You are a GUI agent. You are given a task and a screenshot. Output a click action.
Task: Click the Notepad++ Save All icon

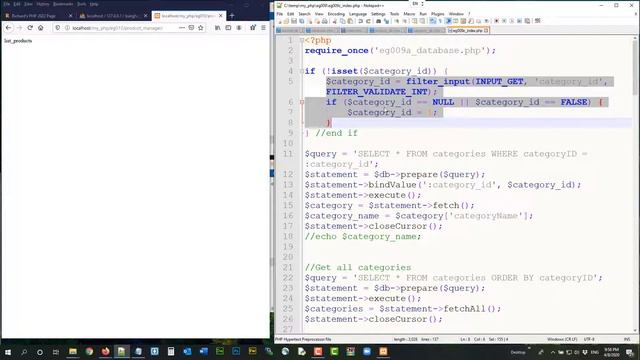tap(302, 21)
